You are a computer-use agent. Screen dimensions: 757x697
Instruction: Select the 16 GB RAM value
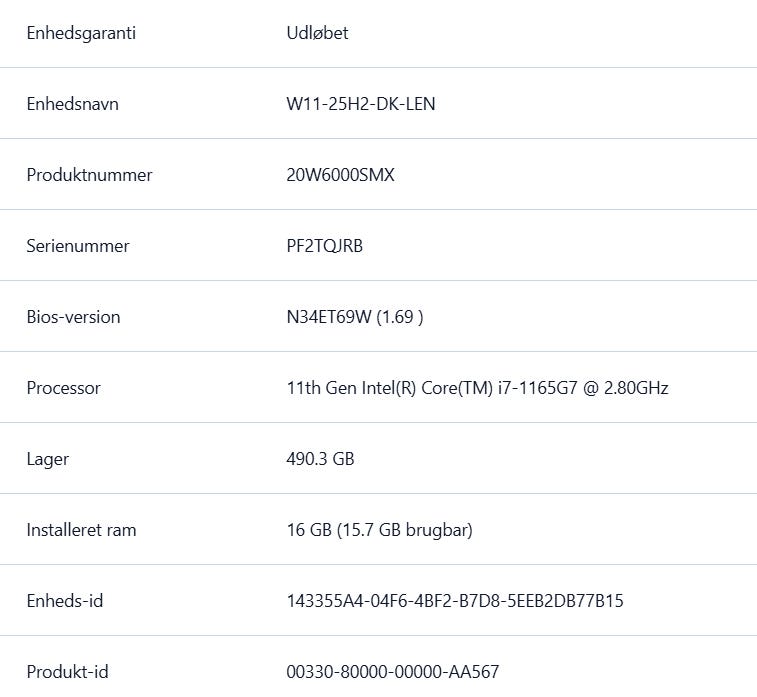click(379, 530)
